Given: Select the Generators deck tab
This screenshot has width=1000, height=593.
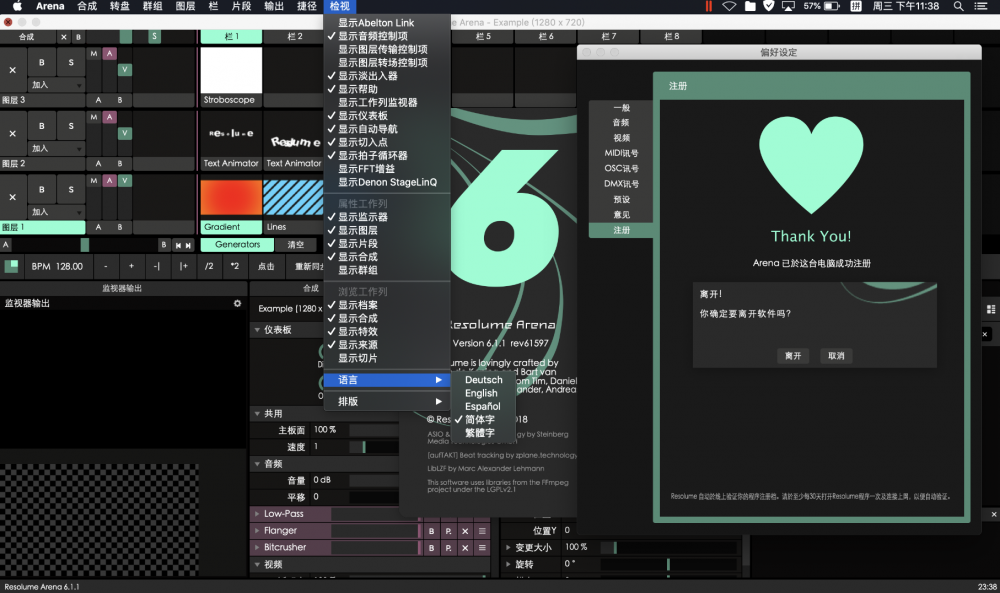Looking at the screenshot, I should [237, 245].
